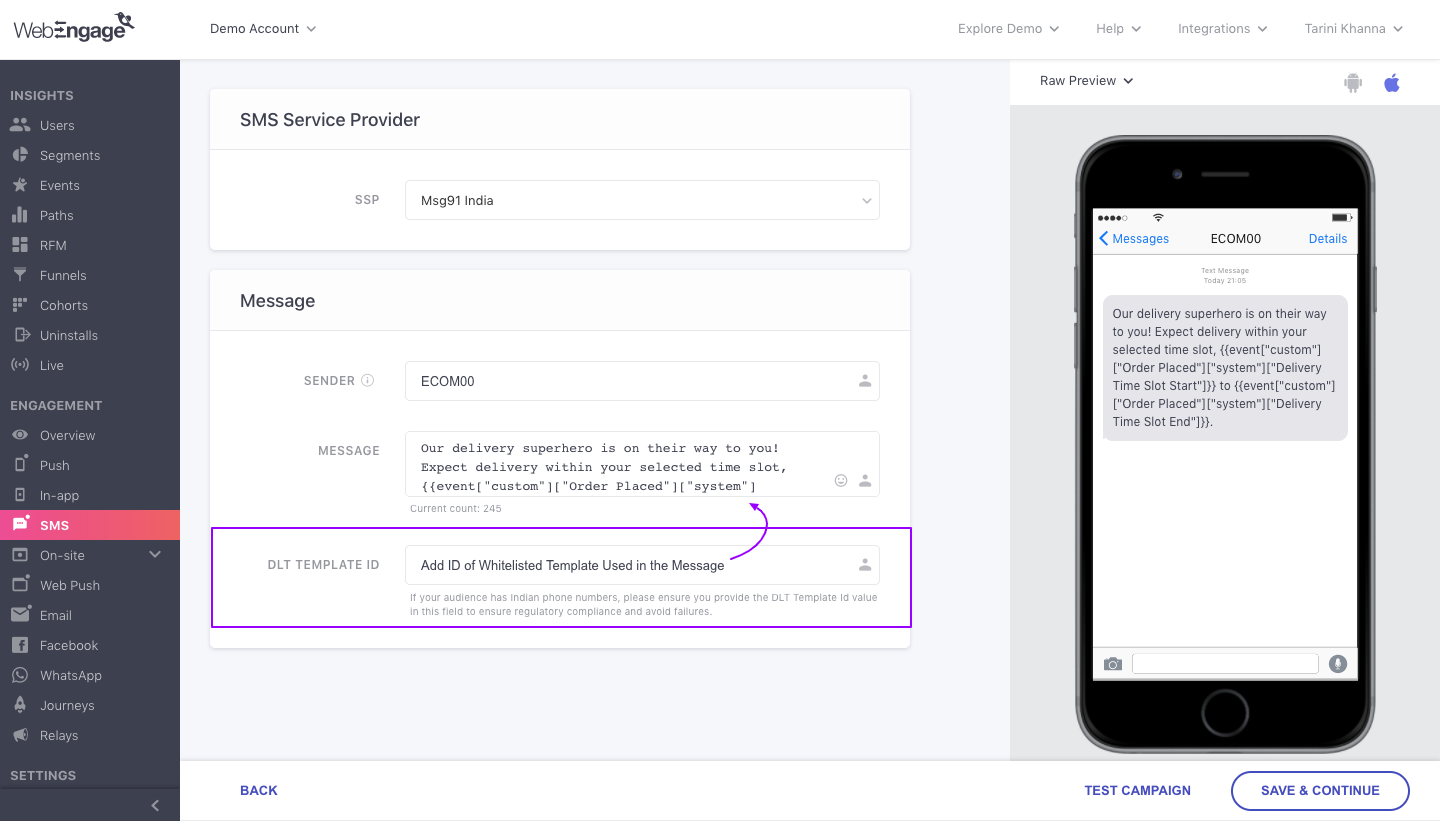Click the Push phone icon
Viewport: 1440px width, 821px height.
[x=20, y=465]
